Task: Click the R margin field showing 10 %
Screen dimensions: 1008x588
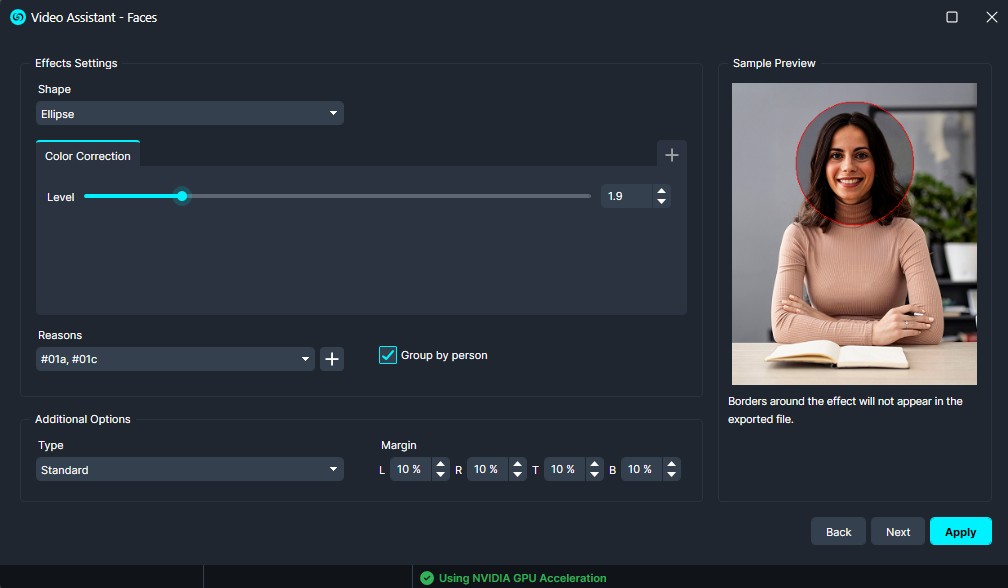Action: (x=487, y=469)
